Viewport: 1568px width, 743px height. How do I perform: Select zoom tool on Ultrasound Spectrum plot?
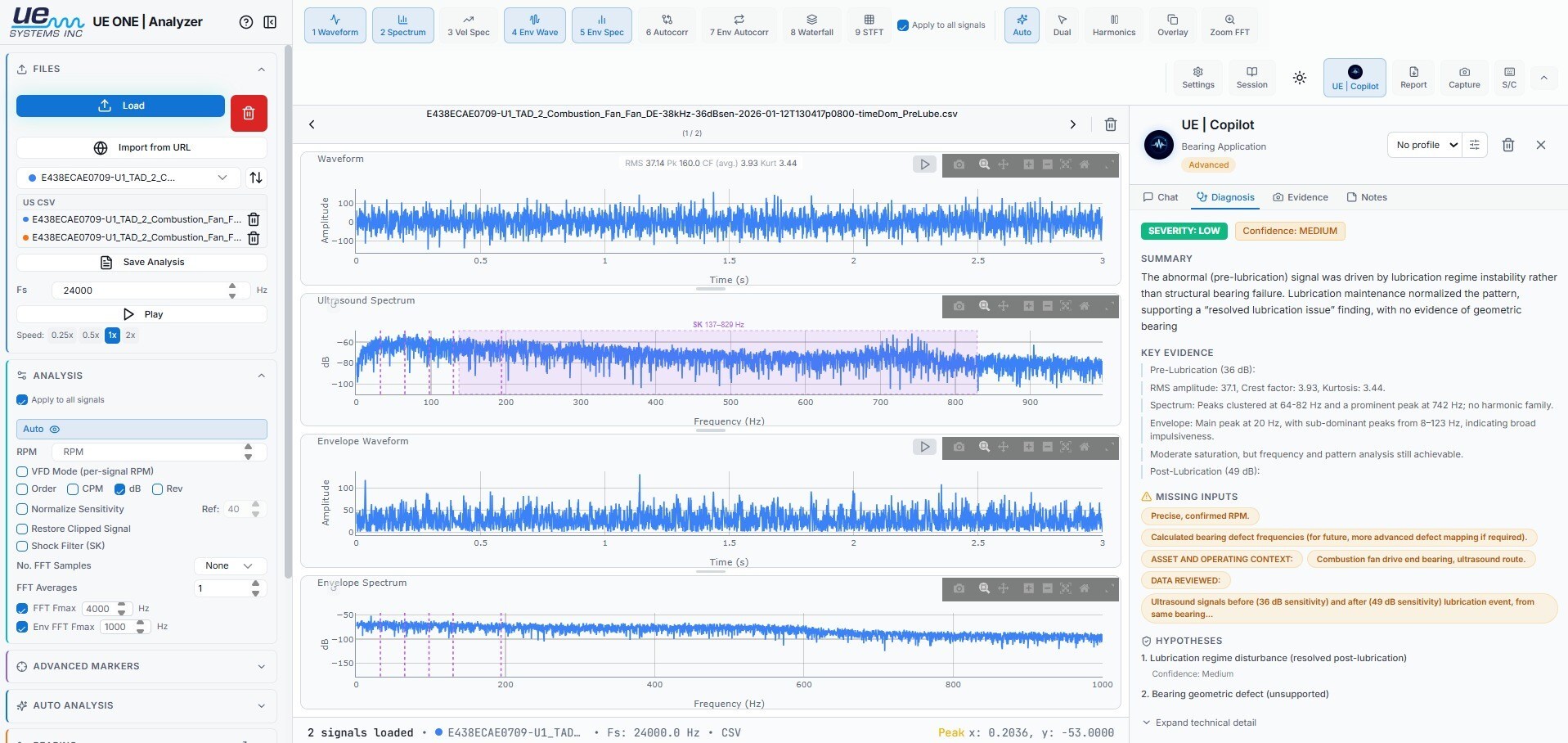click(984, 306)
